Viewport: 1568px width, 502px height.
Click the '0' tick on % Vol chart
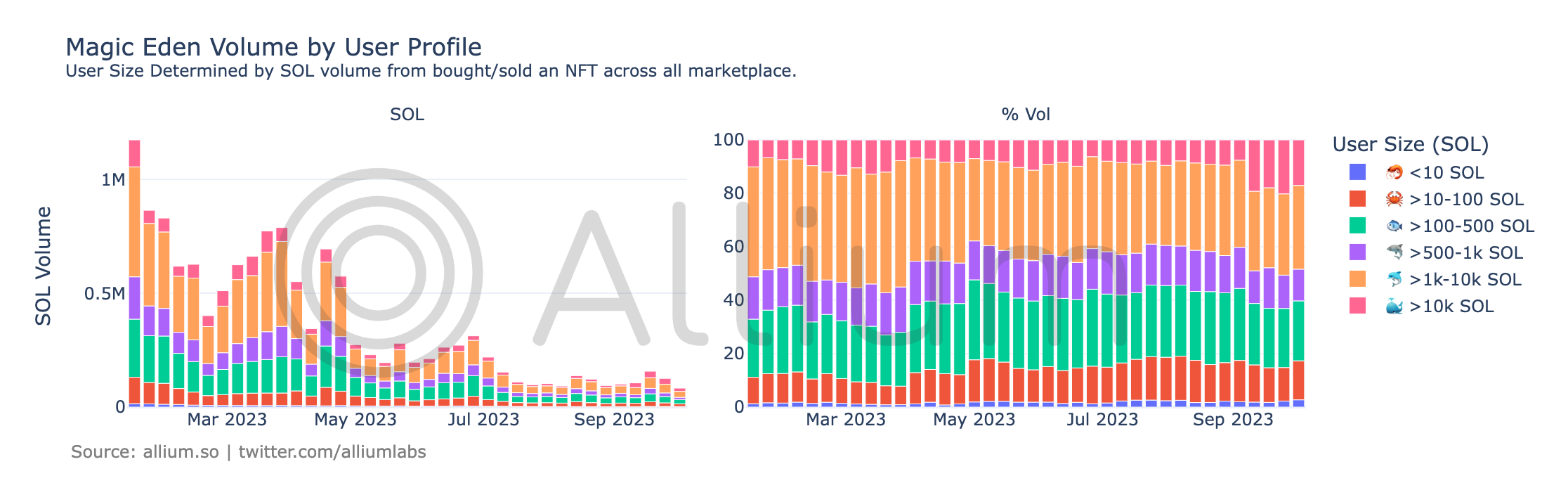coord(739,406)
